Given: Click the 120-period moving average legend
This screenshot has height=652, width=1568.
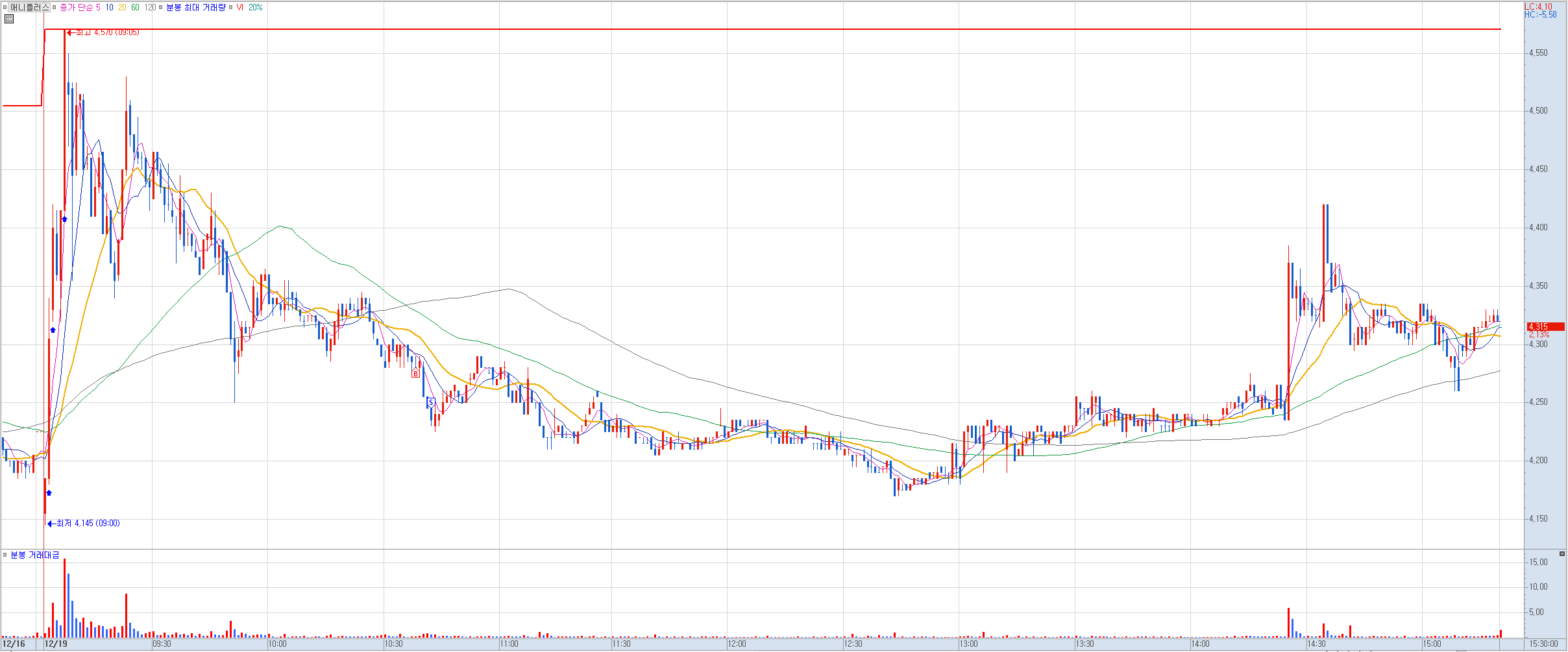Looking at the screenshot, I should click(x=150, y=8).
